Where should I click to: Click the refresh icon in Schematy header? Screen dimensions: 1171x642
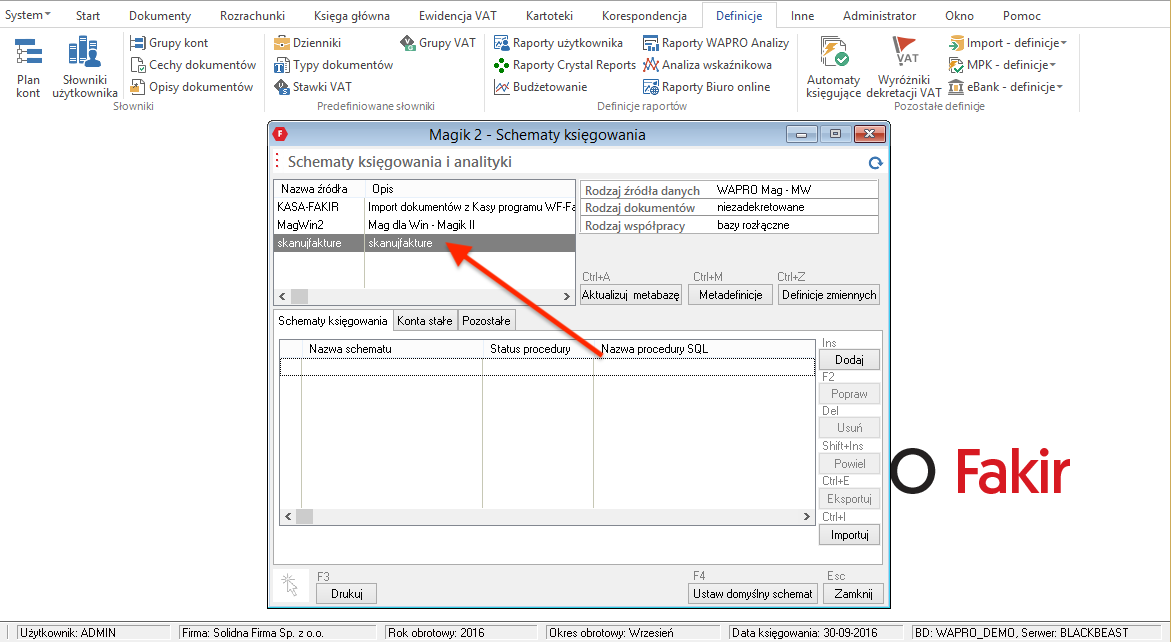[x=875, y=163]
